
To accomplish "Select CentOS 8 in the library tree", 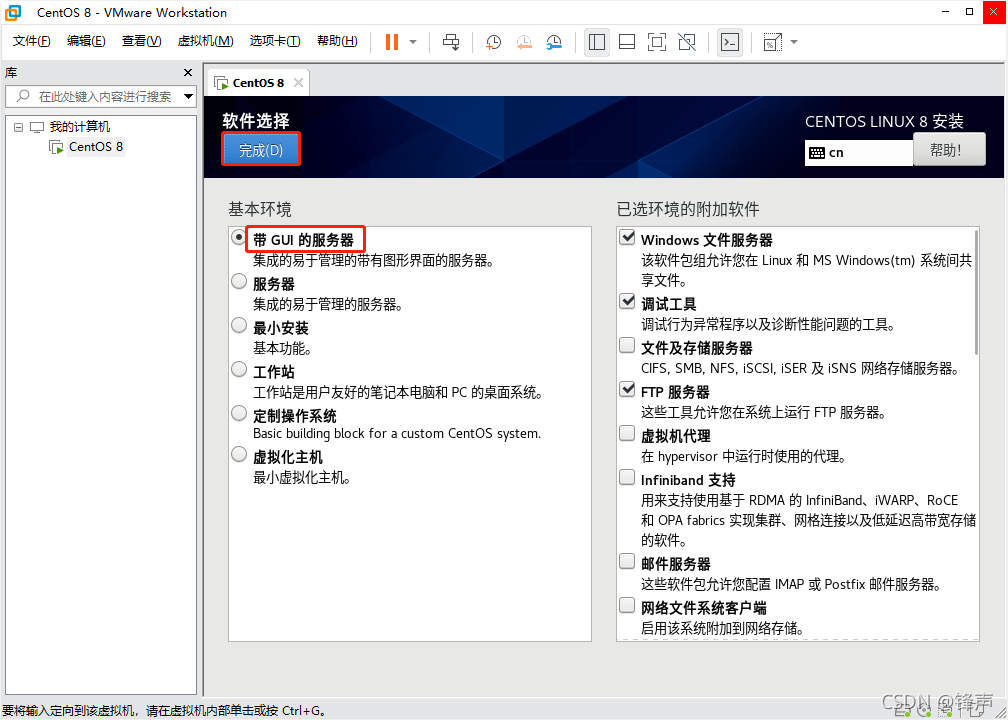I will coord(96,147).
